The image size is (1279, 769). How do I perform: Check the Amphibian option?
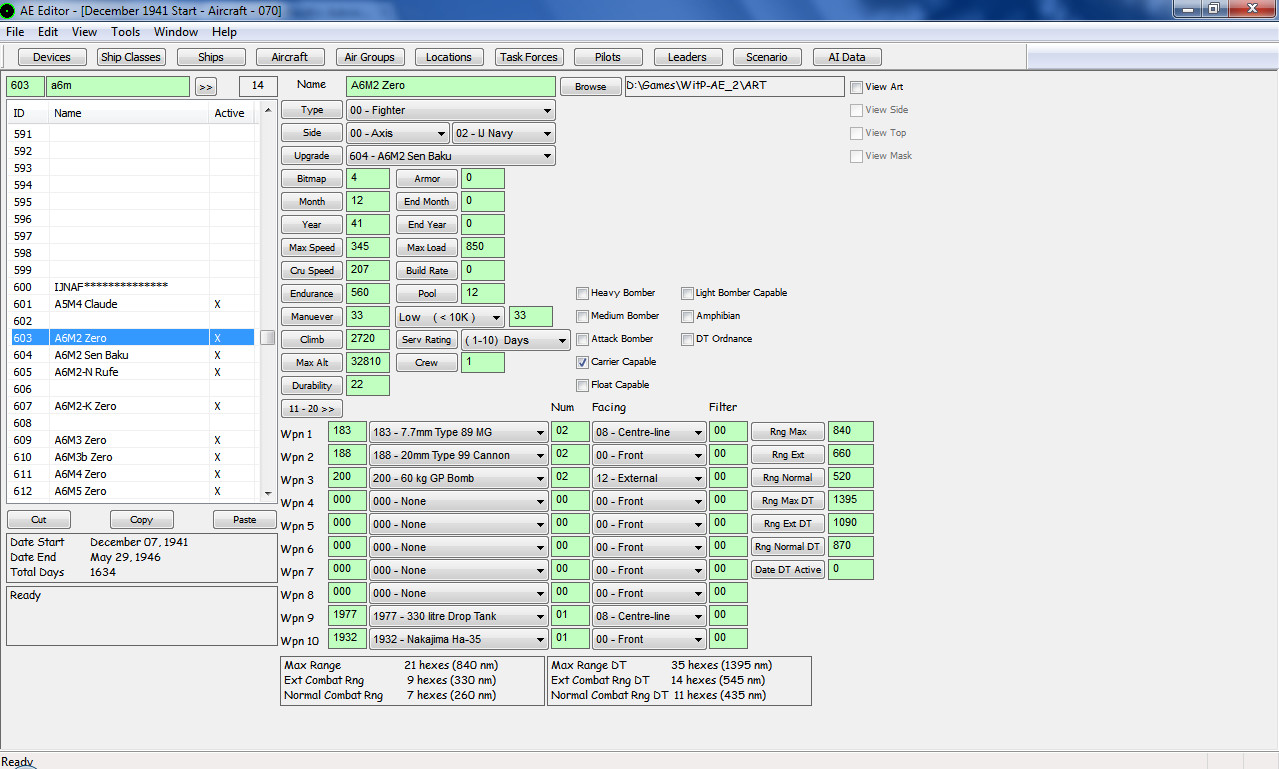click(688, 316)
